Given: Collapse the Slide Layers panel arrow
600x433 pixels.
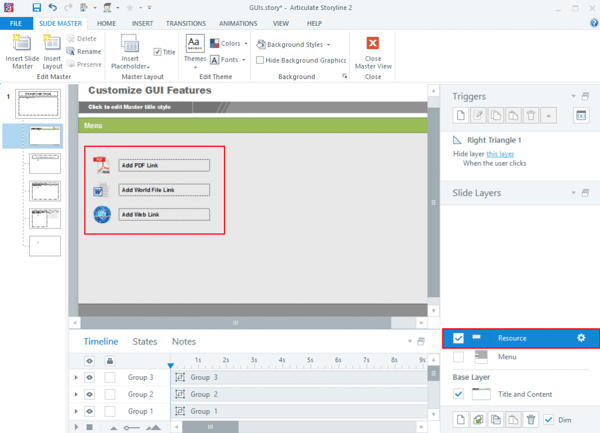Looking at the screenshot, I should [x=574, y=192].
